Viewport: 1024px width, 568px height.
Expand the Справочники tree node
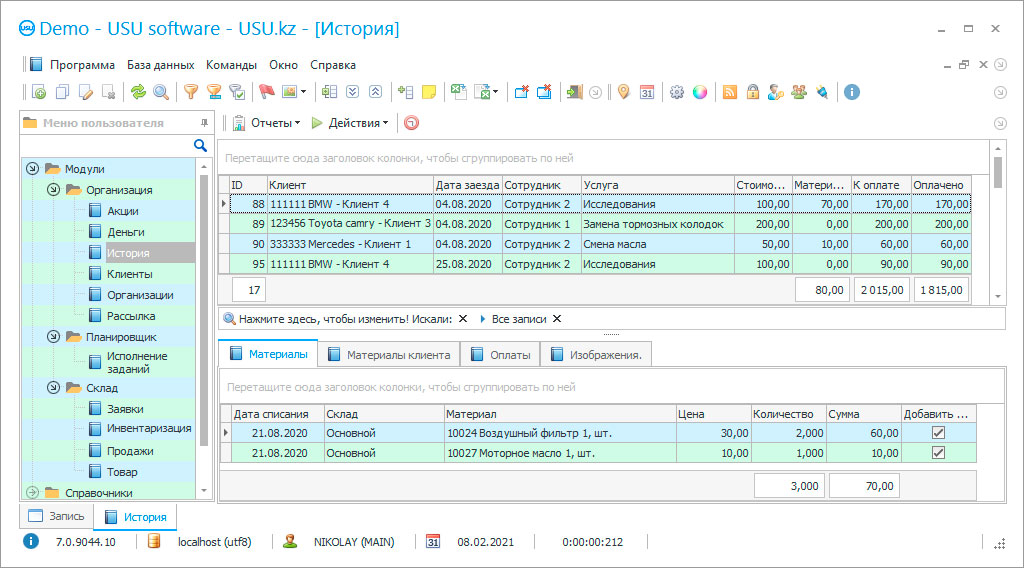click(x=32, y=492)
